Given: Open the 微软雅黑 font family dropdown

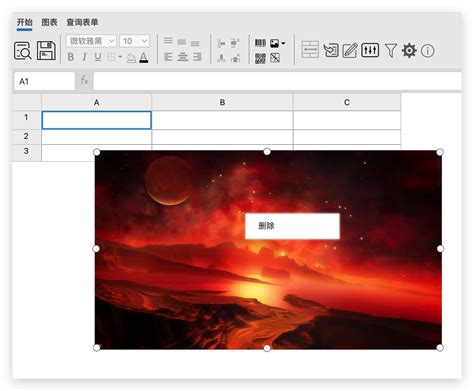Looking at the screenshot, I should coord(91,41).
